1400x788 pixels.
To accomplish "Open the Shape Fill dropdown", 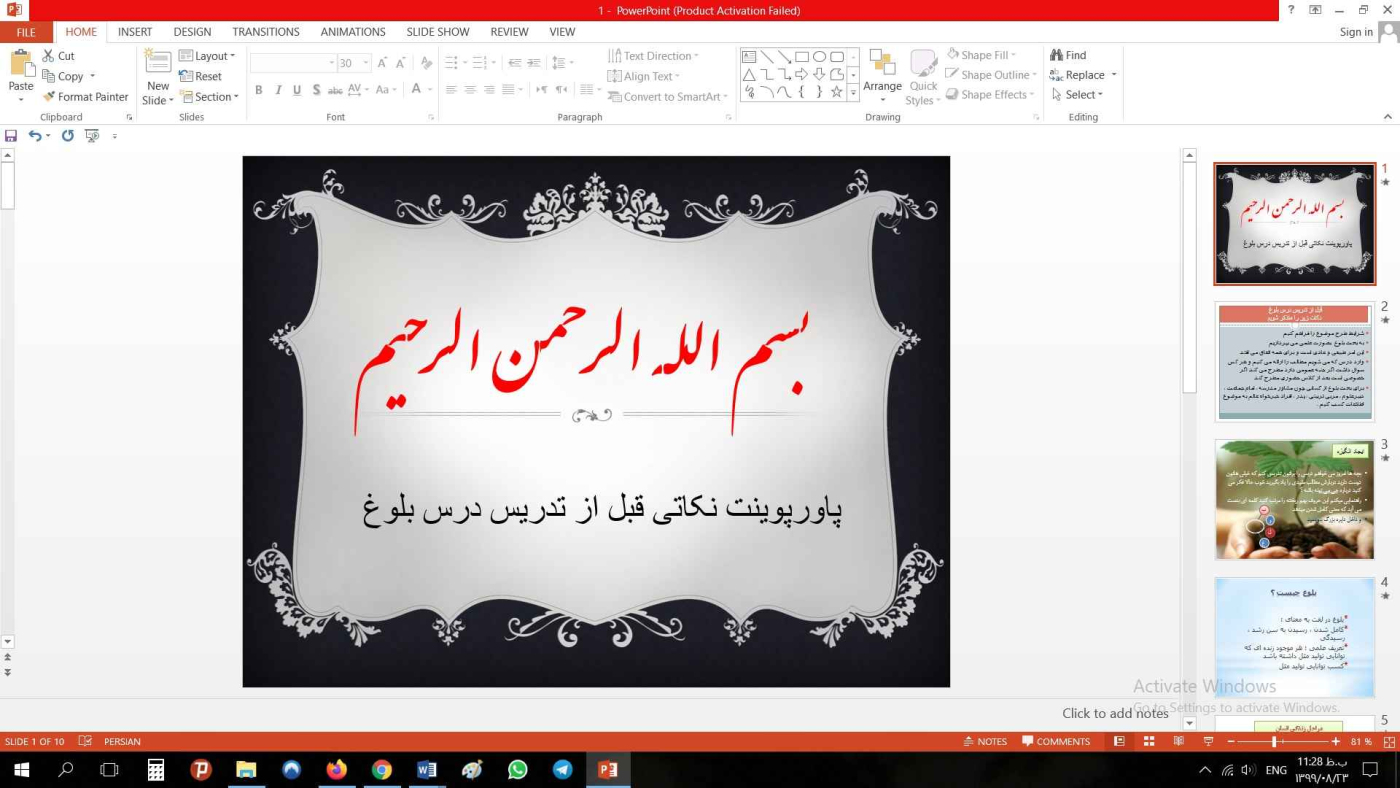I will pos(981,55).
